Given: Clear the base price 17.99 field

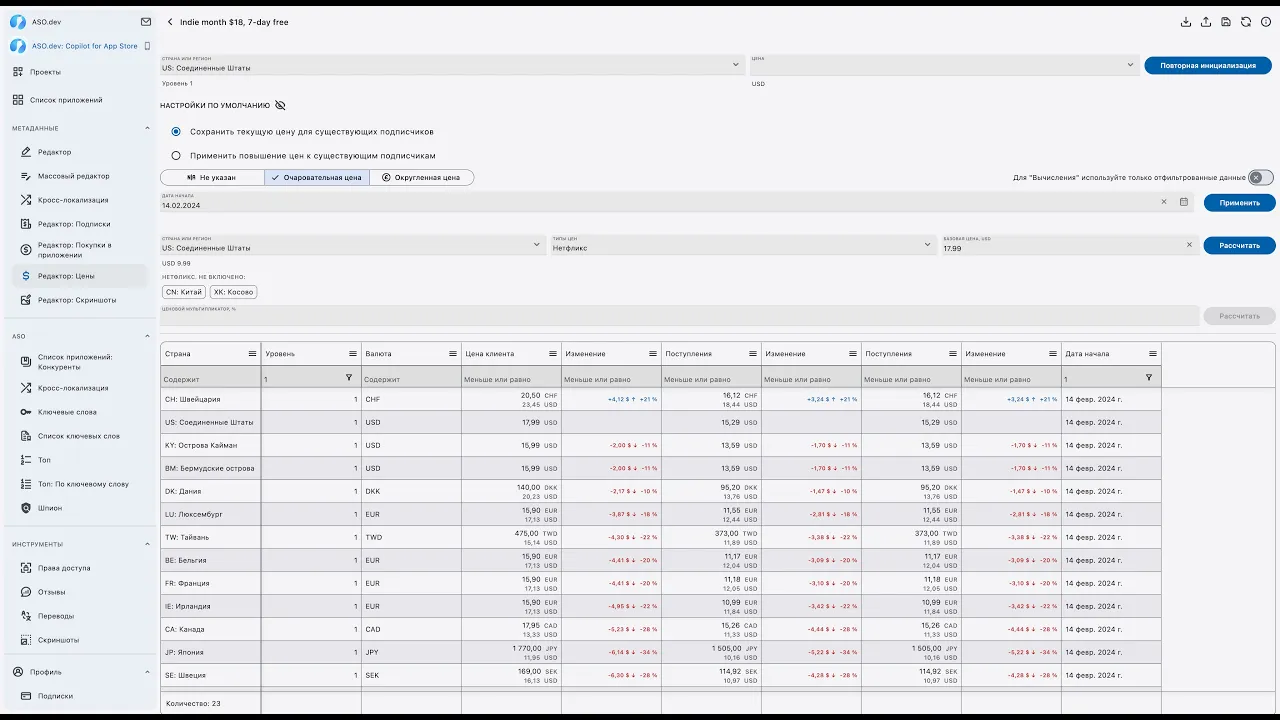Looking at the screenshot, I should pos(1190,245).
